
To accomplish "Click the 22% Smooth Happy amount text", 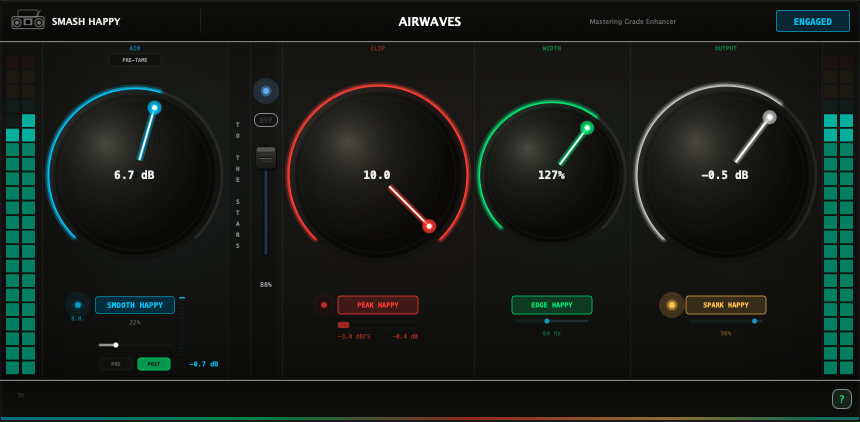I will pos(135,323).
